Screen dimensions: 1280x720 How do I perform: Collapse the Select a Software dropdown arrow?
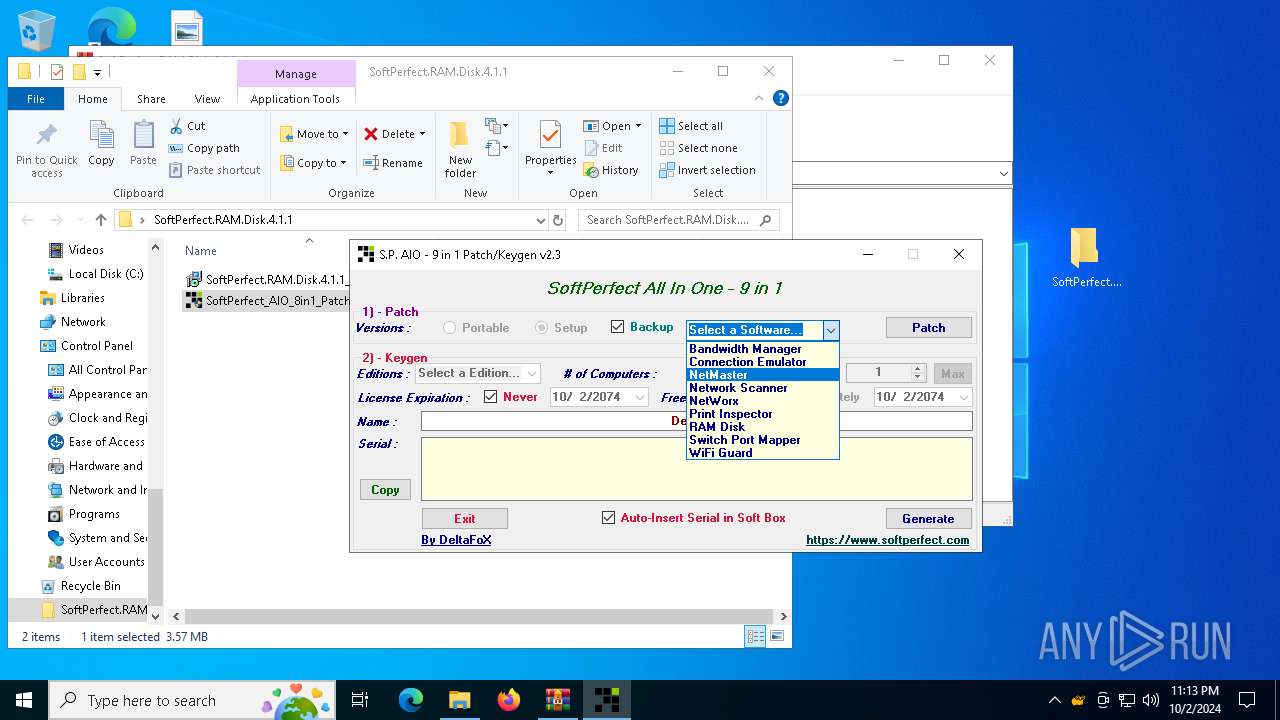tap(830, 330)
